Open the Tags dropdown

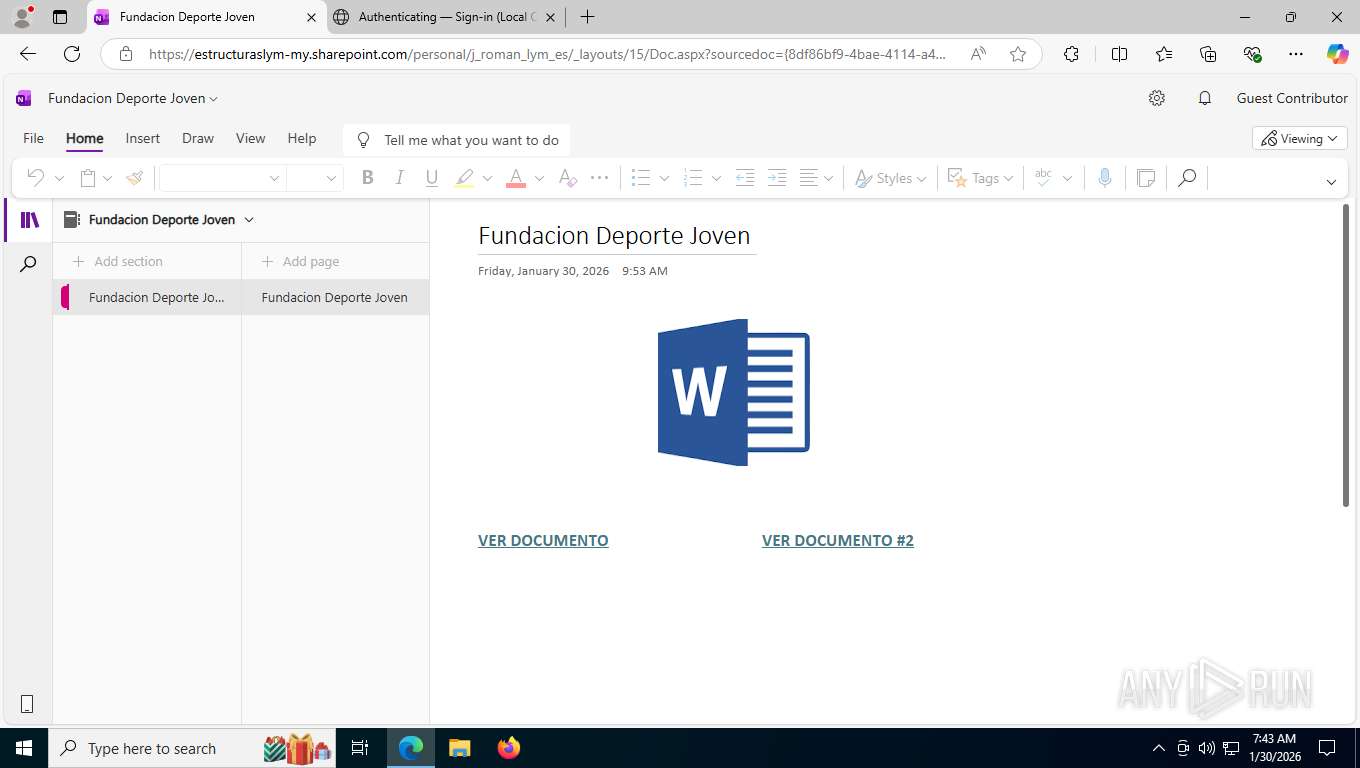(x=980, y=178)
